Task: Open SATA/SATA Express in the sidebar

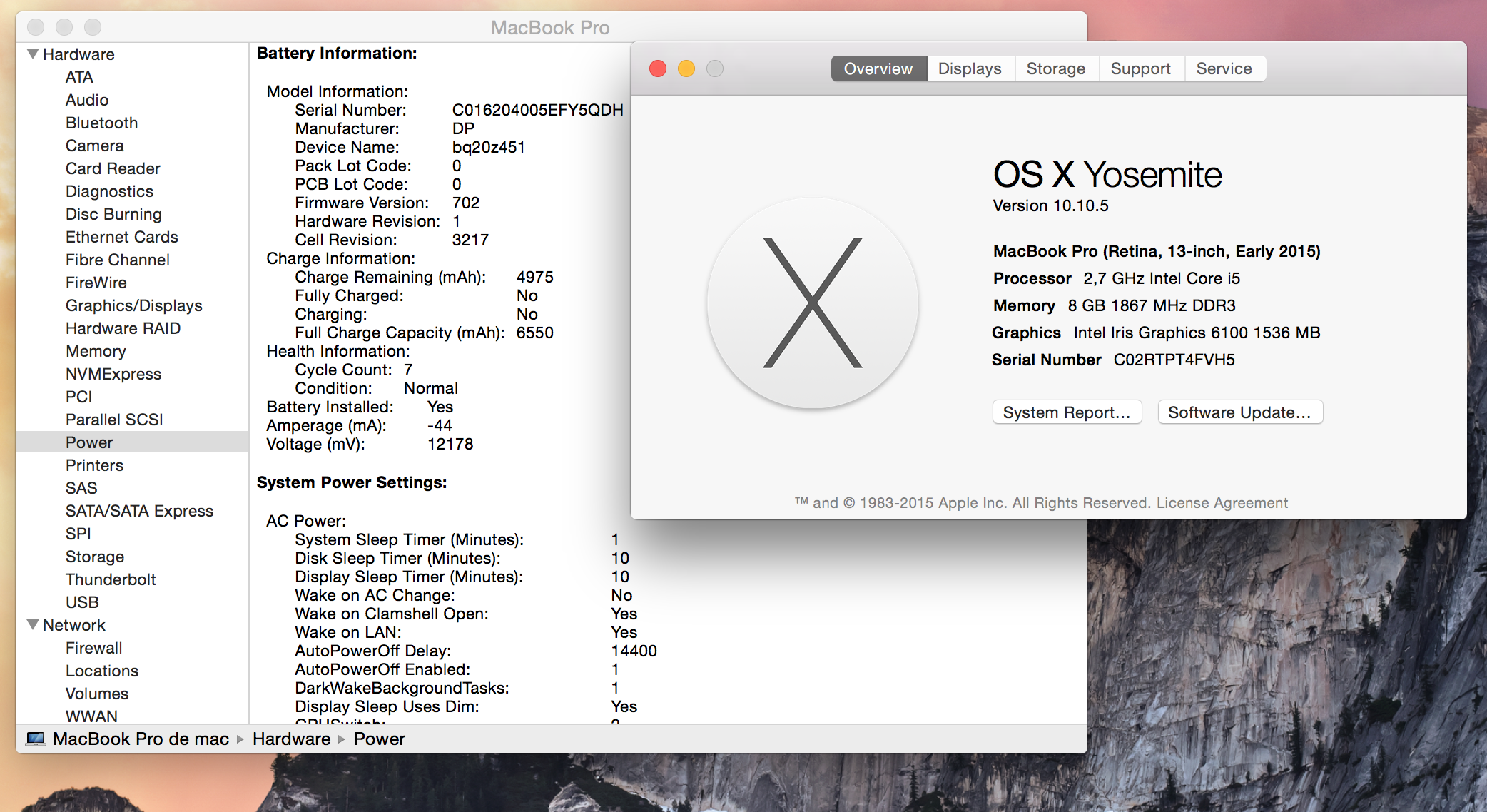Action: pos(140,511)
